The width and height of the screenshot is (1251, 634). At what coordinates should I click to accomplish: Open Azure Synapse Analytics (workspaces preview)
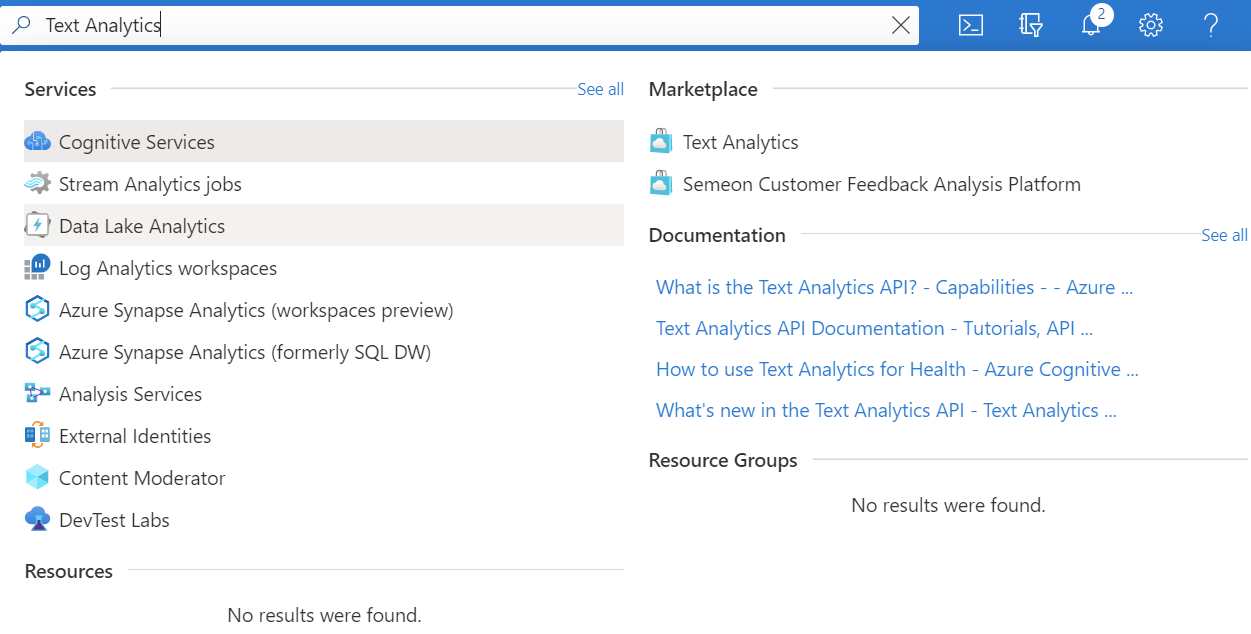pos(256,310)
